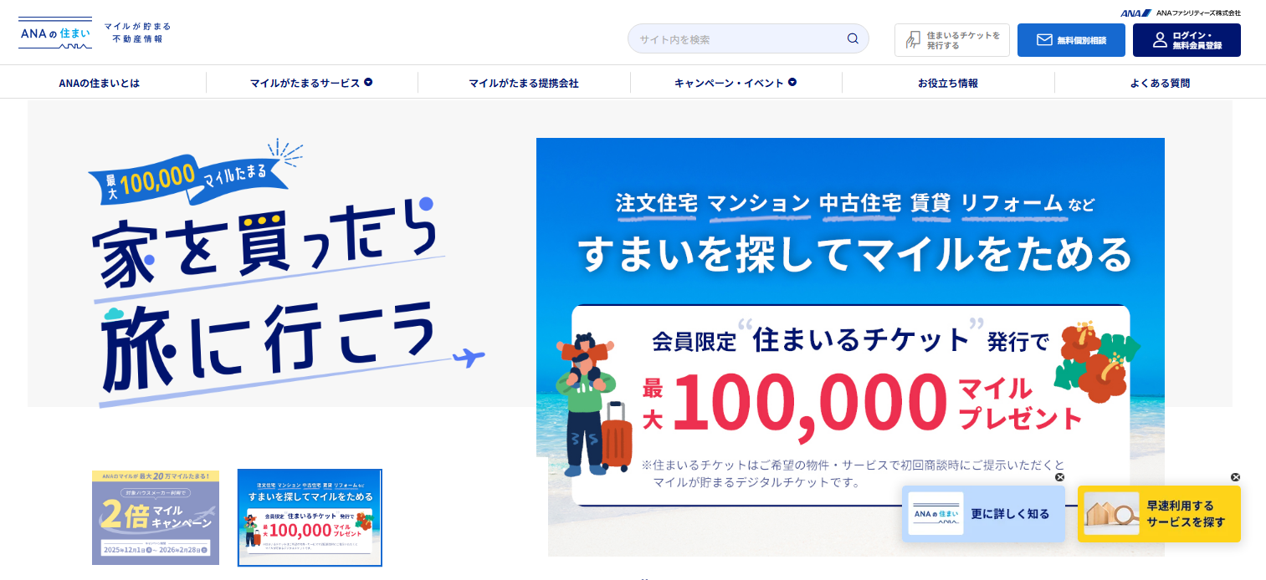The height and width of the screenshot is (580, 1266).
Task: Close the 早速利用するサービスを探す floating banner
Action: tap(1235, 477)
